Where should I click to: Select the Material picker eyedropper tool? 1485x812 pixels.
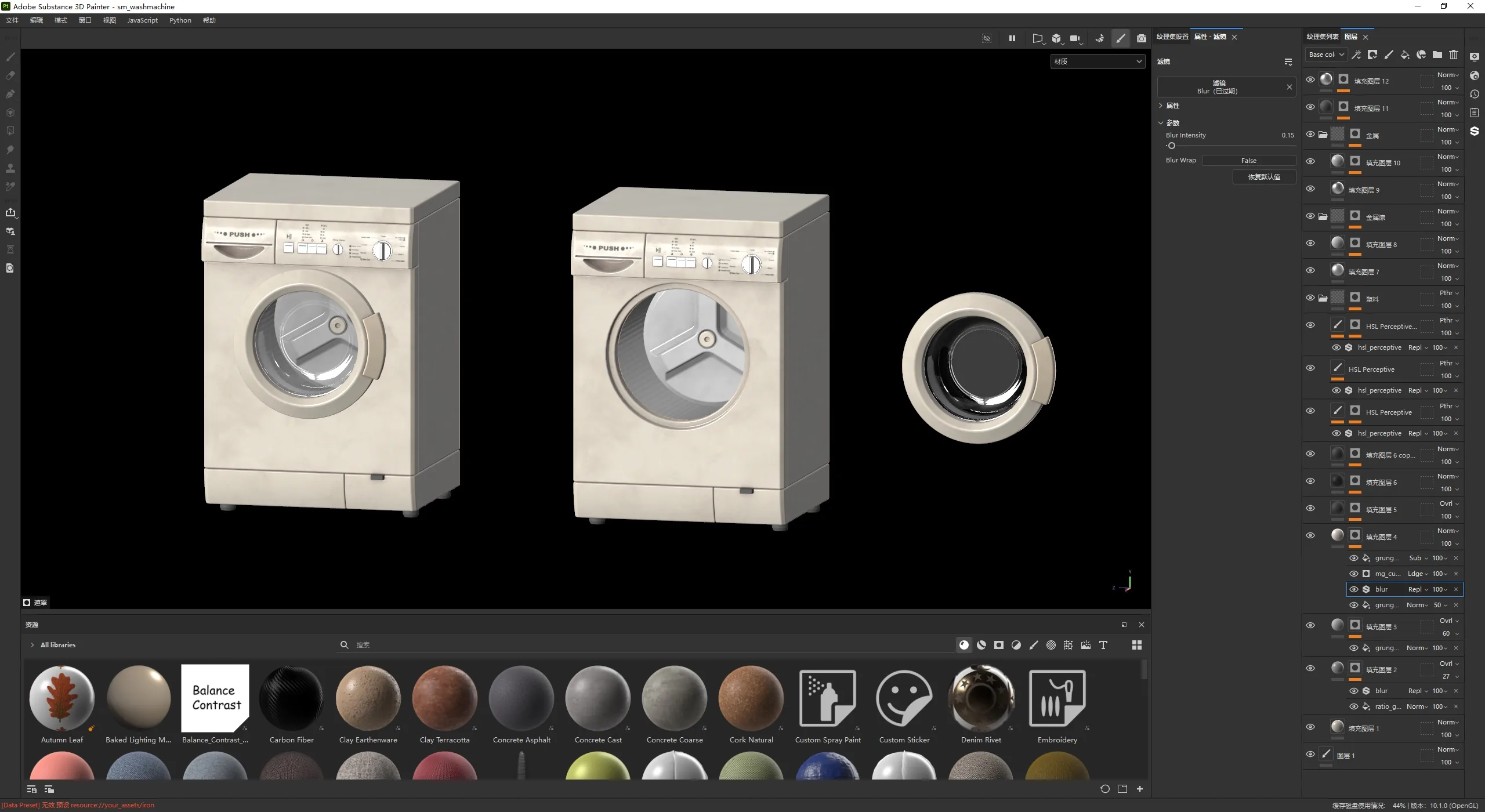(10, 187)
